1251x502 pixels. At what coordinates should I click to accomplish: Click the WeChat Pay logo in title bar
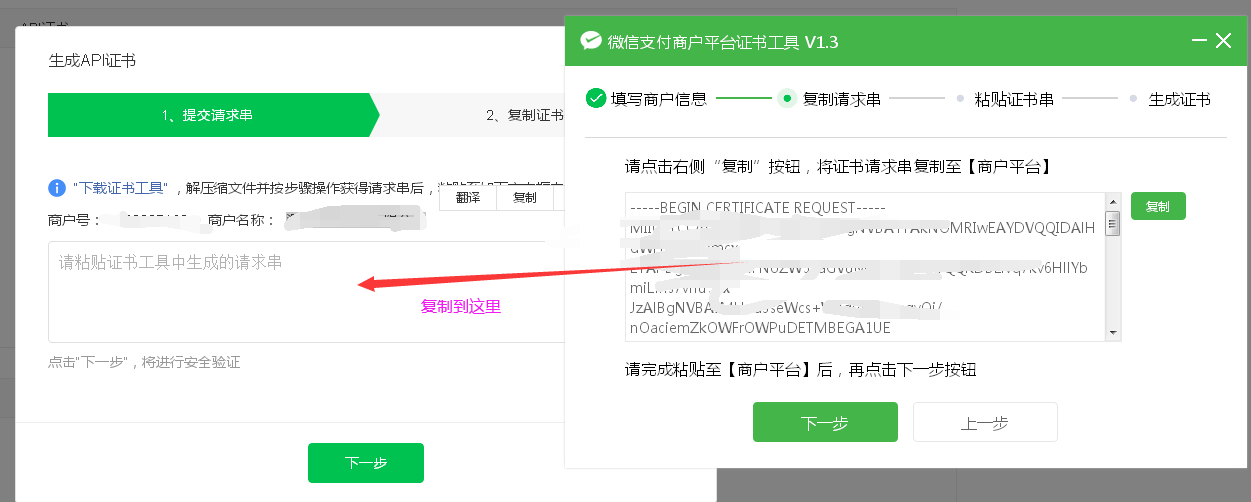(591, 41)
